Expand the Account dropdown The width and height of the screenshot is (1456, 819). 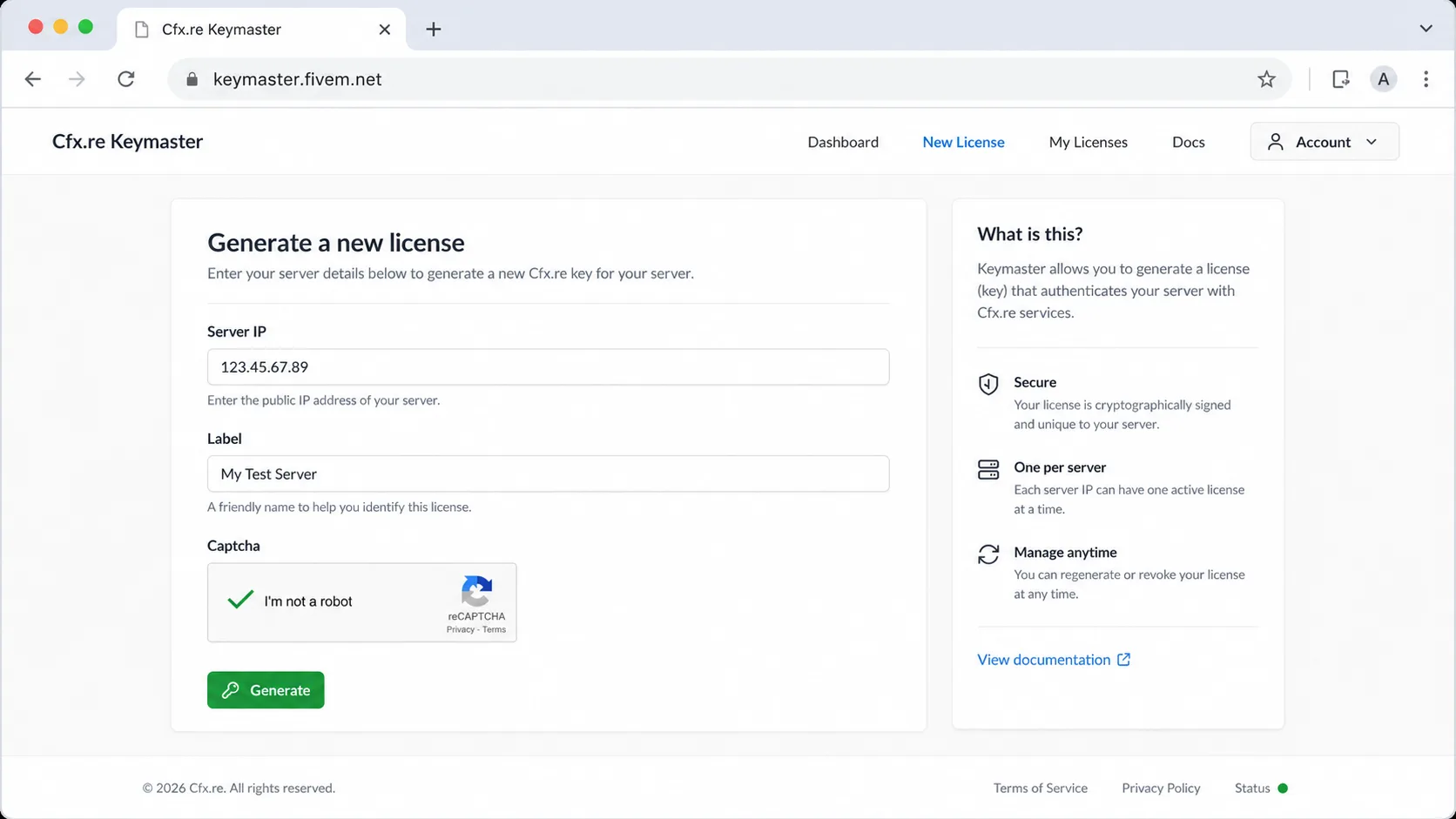(1325, 142)
